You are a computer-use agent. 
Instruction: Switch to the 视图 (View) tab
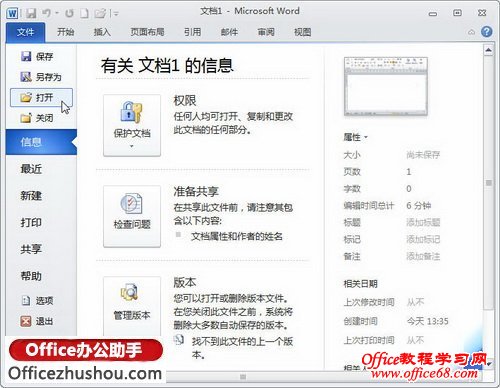click(302, 32)
